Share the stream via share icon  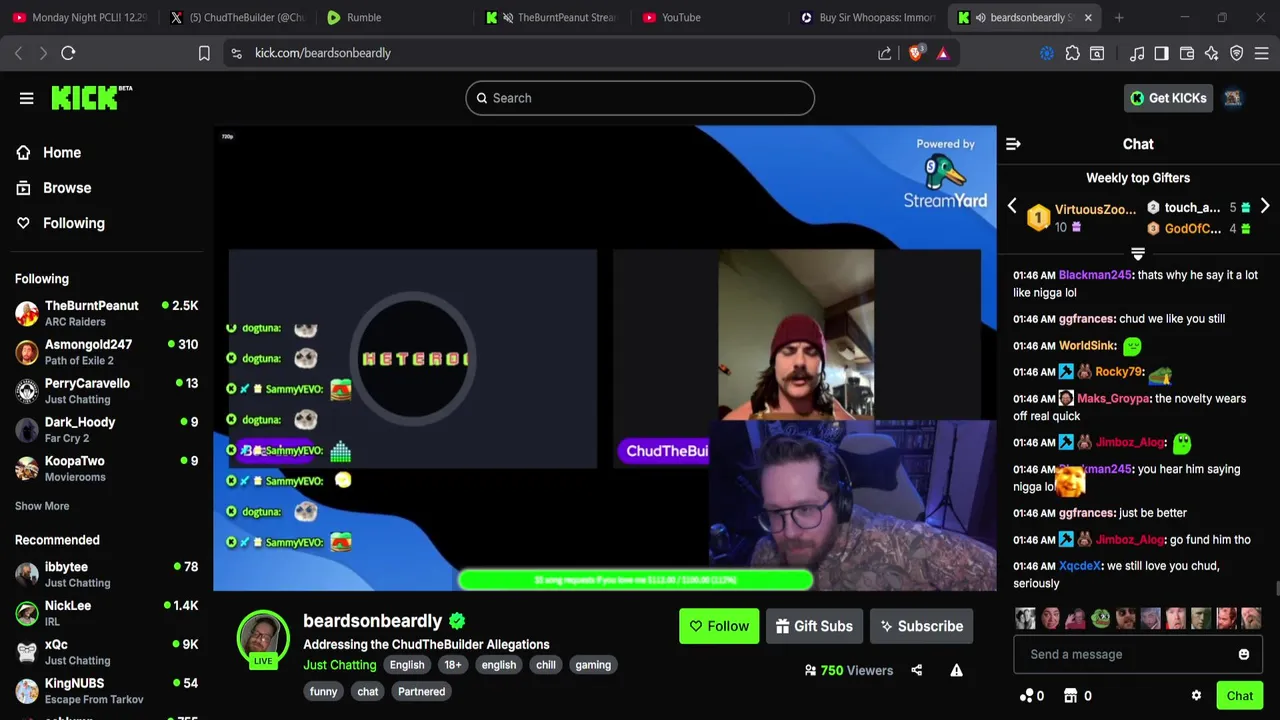(x=917, y=670)
